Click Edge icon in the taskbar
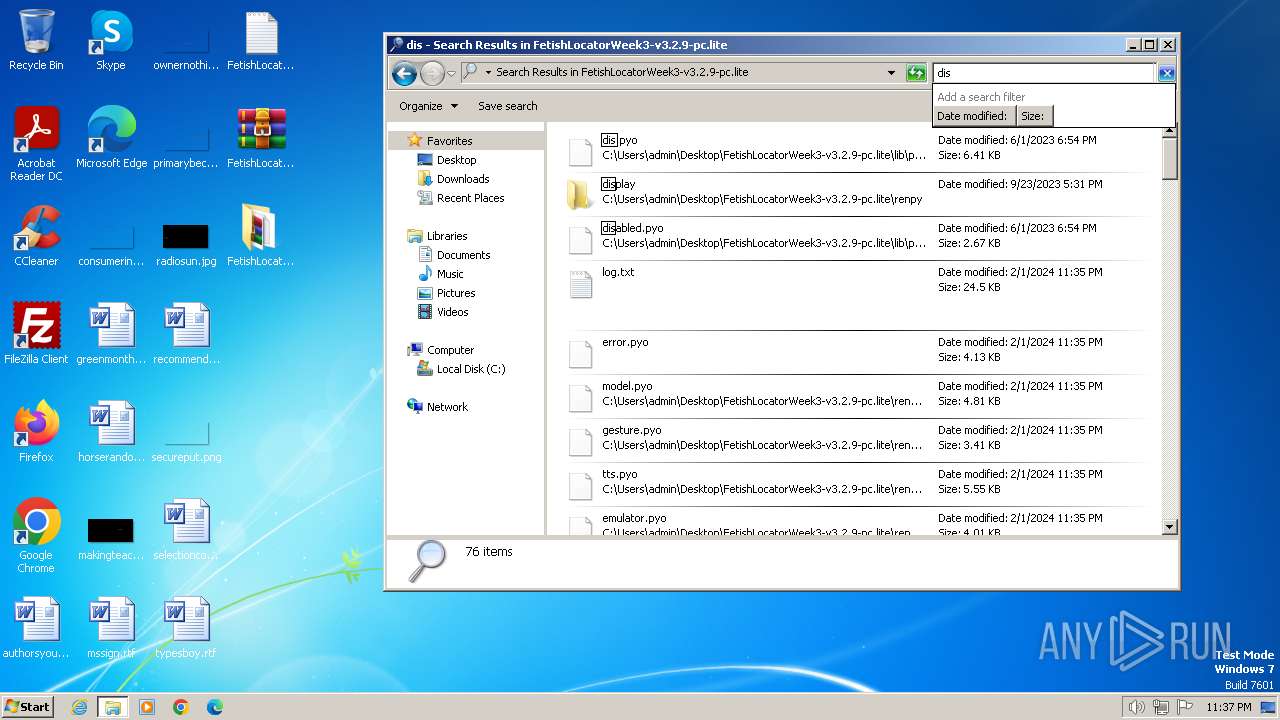This screenshot has width=1280, height=720. click(215, 707)
